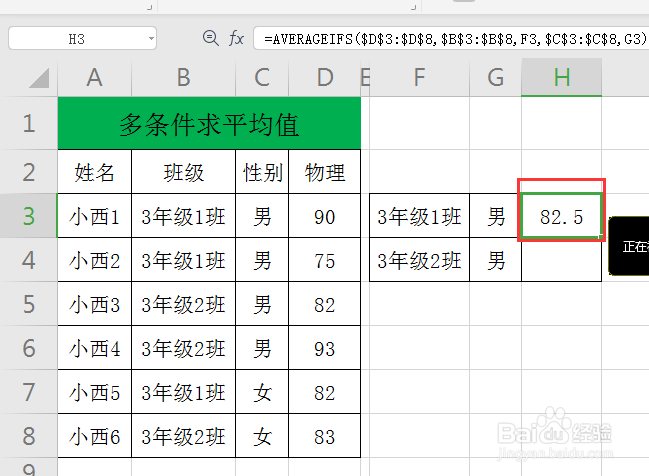The height and width of the screenshot is (476, 649).
Task: Click G4 criteria cell 男
Action: pos(495,260)
